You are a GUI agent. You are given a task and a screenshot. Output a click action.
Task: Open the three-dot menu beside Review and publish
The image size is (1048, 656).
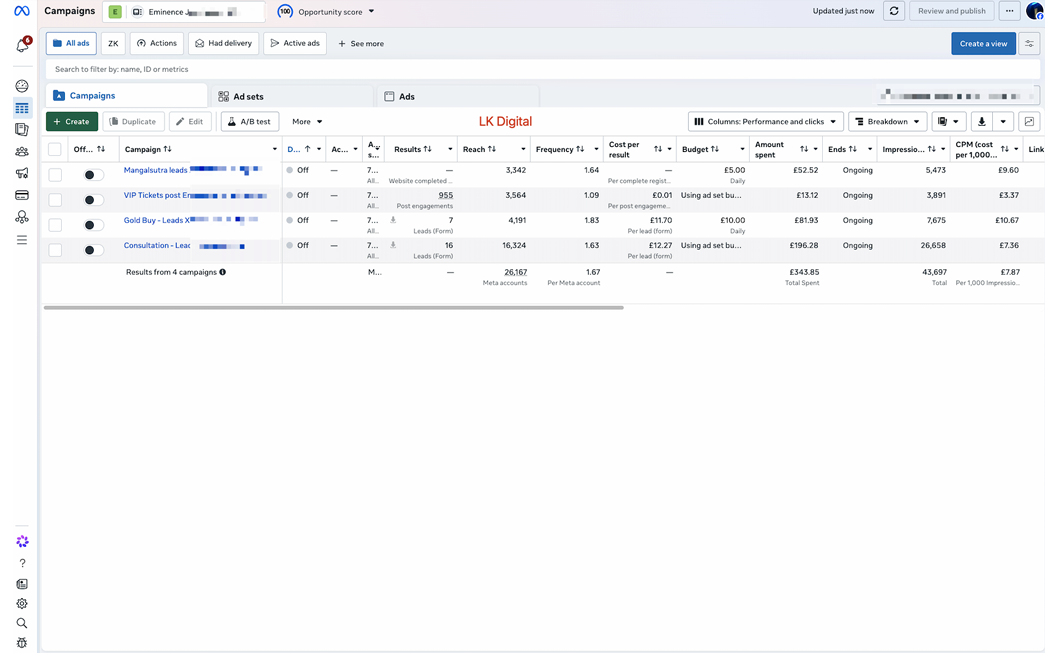(x=1009, y=11)
